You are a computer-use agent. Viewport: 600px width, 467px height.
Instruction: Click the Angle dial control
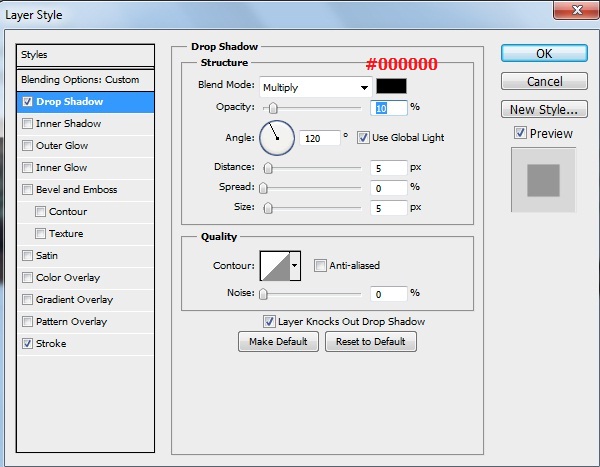[277, 137]
